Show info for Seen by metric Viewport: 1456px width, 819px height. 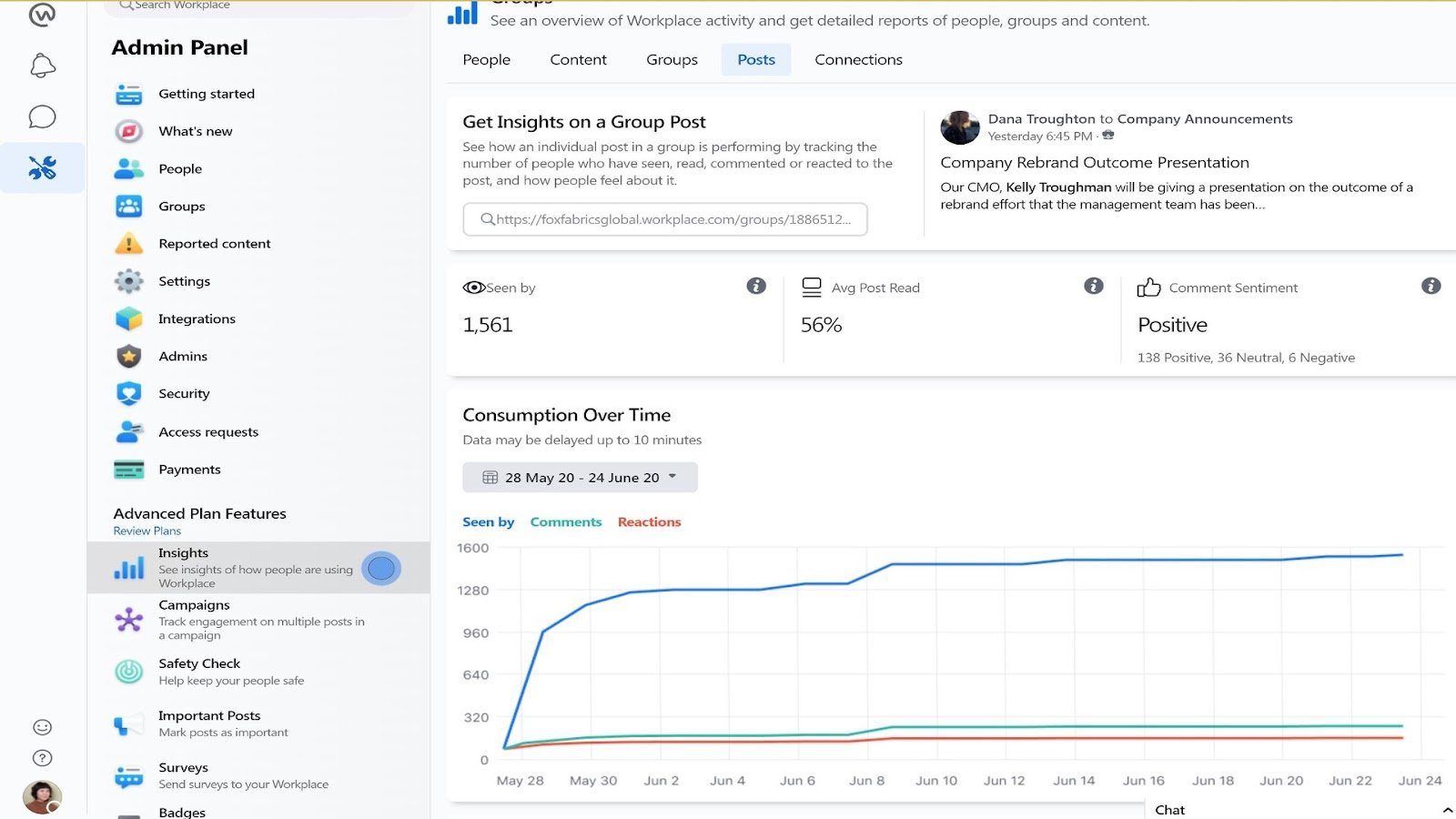click(x=756, y=286)
